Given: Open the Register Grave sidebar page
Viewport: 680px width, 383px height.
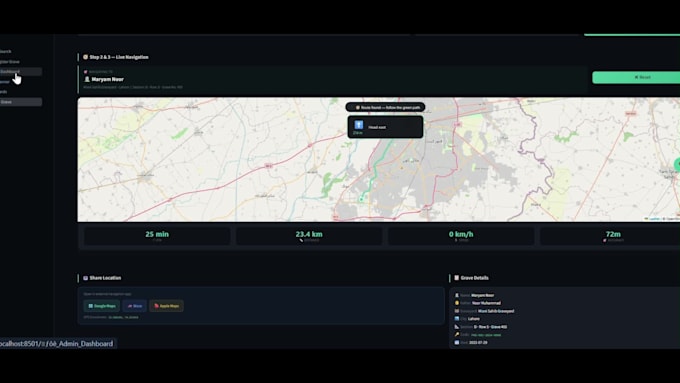Looking at the screenshot, I should coord(10,62).
